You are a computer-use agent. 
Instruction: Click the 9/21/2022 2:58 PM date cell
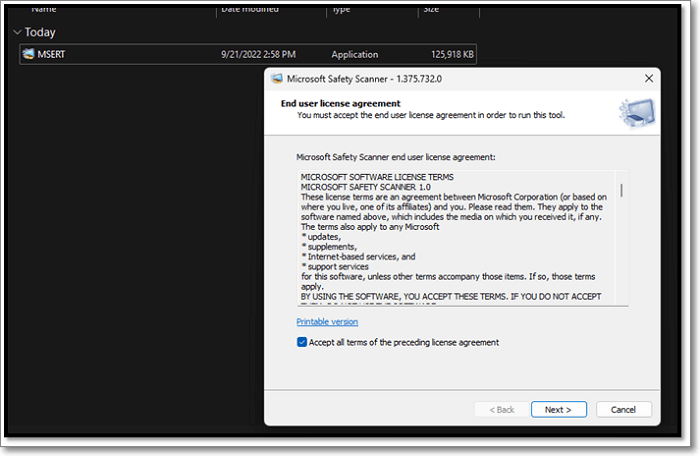(258, 54)
